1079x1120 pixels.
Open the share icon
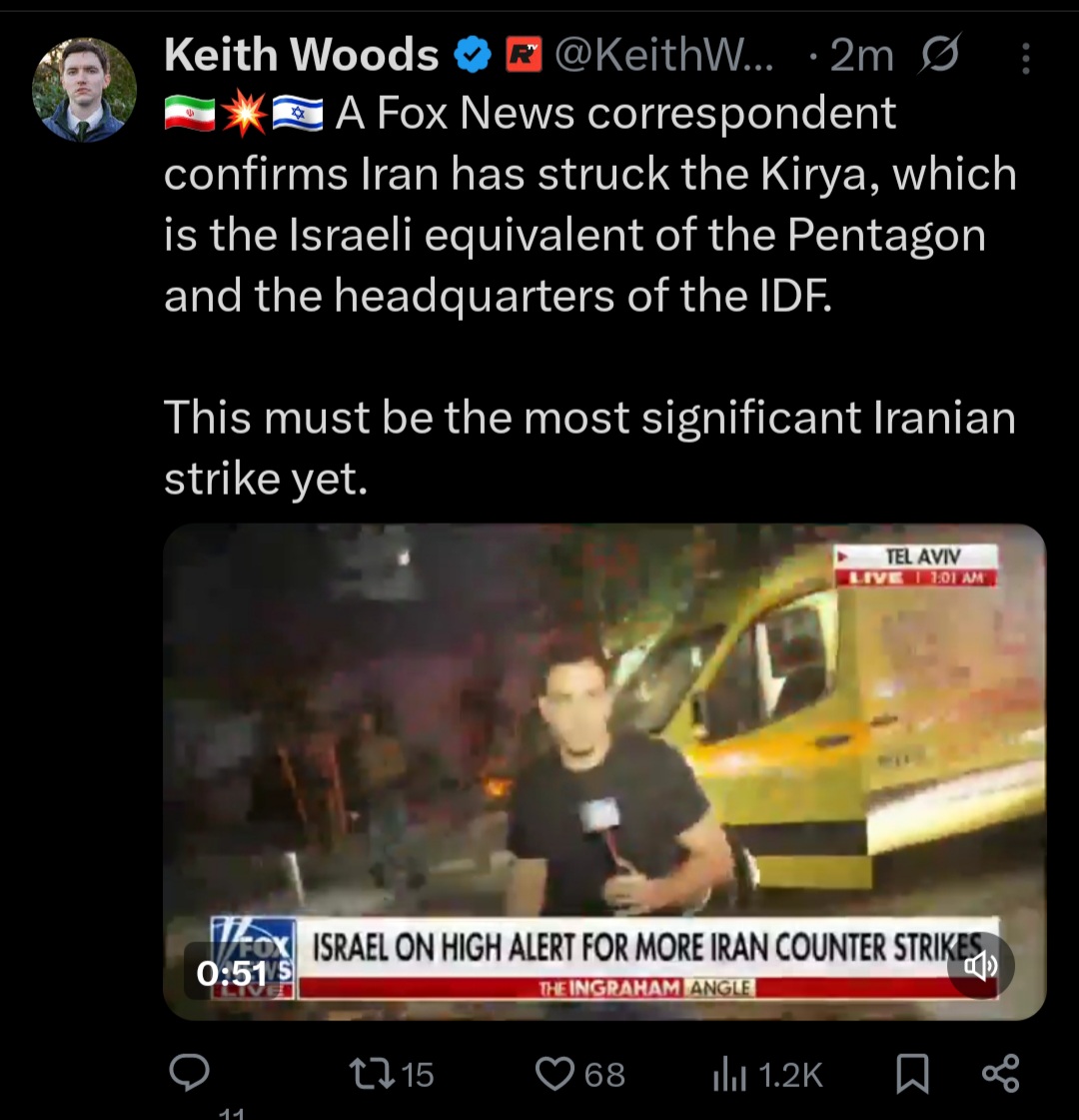click(x=1000, y=1073)
